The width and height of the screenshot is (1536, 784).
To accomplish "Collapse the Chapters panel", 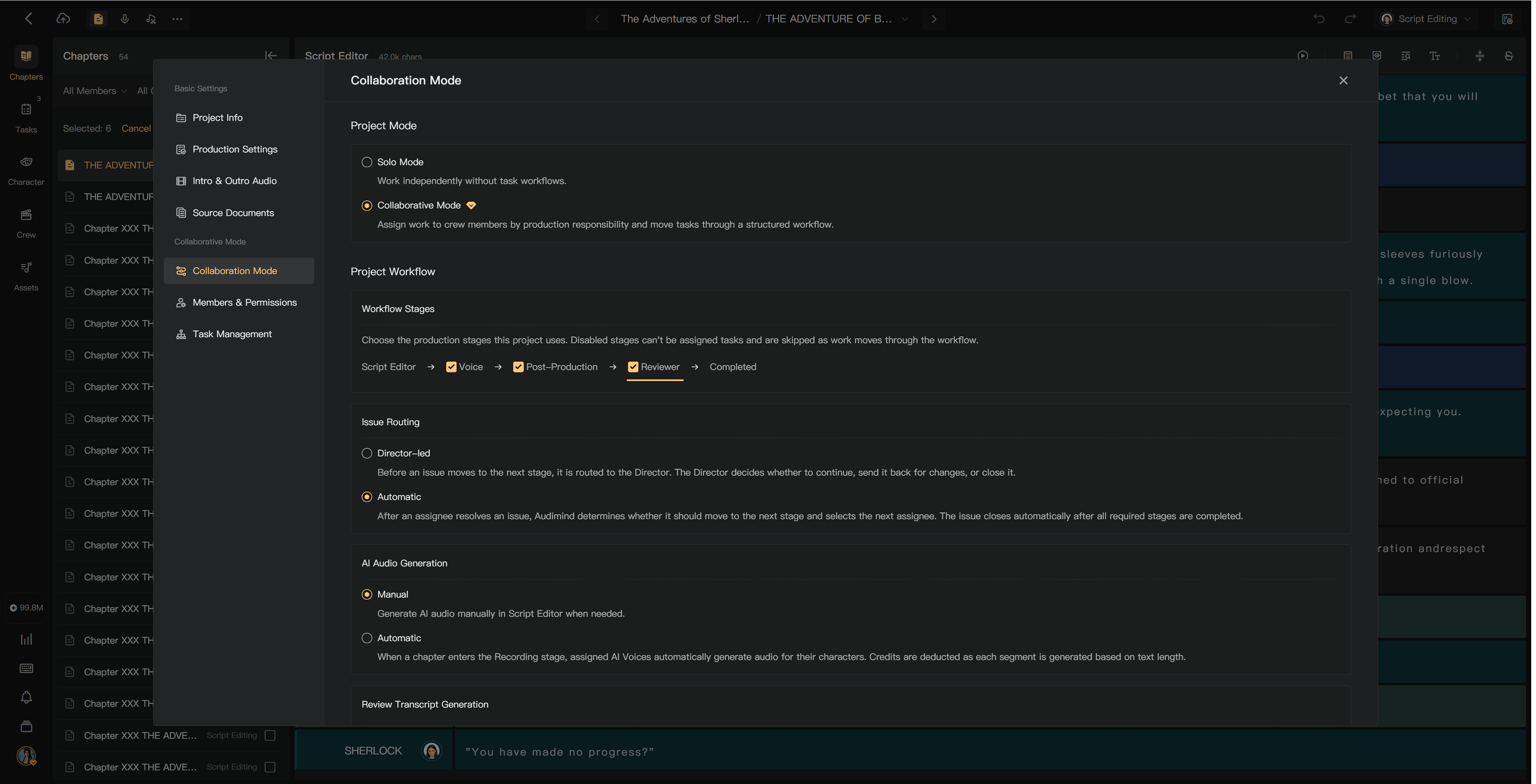I will [x=271, y=56].
